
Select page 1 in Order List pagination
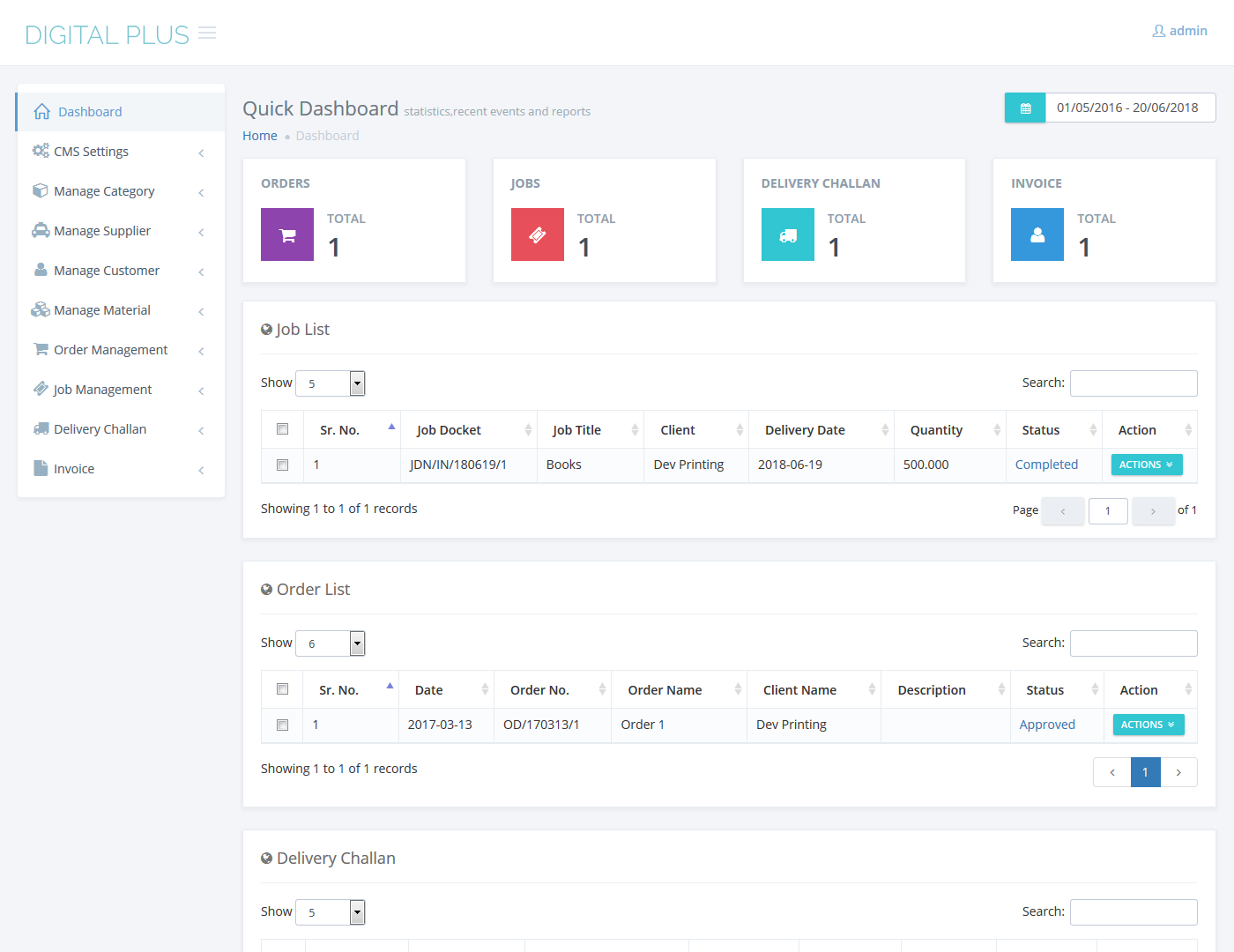(x=1146, y=772)
